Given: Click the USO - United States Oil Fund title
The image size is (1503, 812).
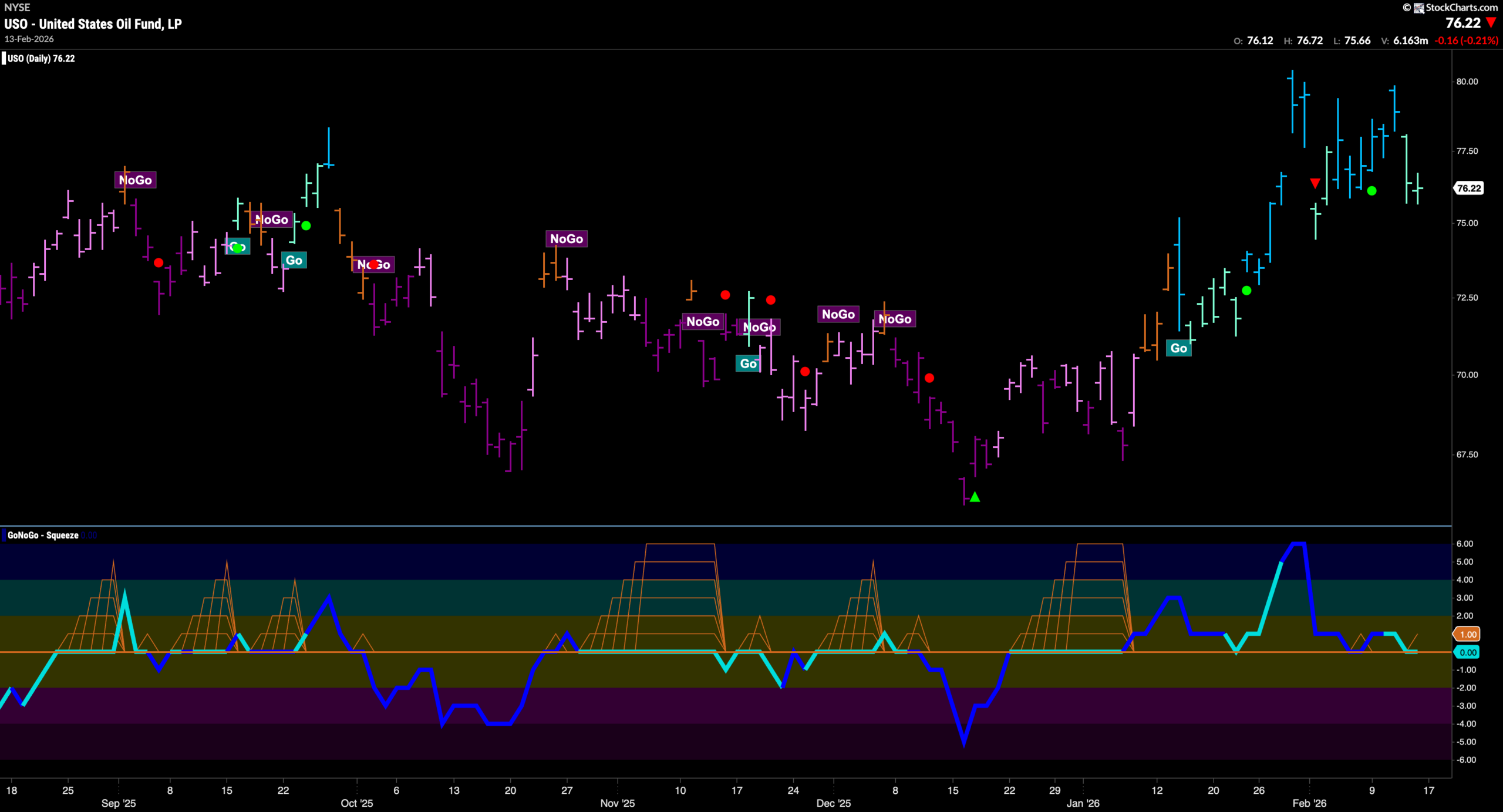Looking at the screenshot, I should [93, 24].
